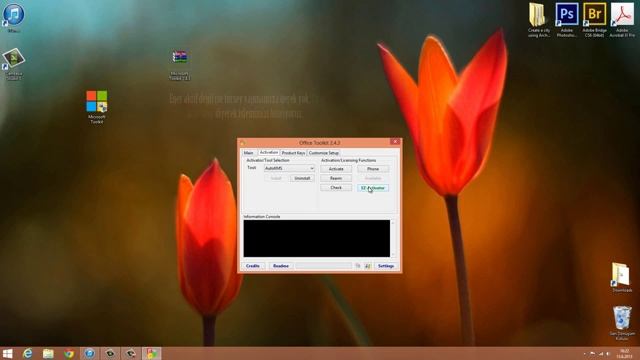This screenshot has height=360, width=640.
Task: Open File Explorer from the taskbar
Action: coord(48,353)
